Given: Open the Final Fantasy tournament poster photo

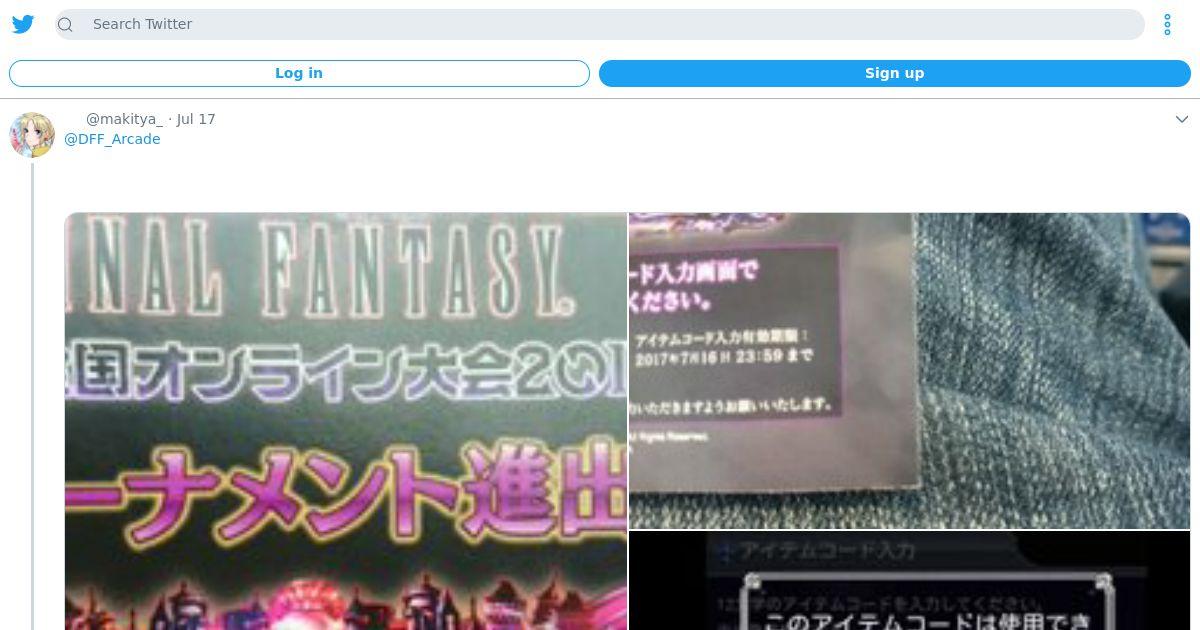Looking at the screenshot, I should click(x=346, y=421).
